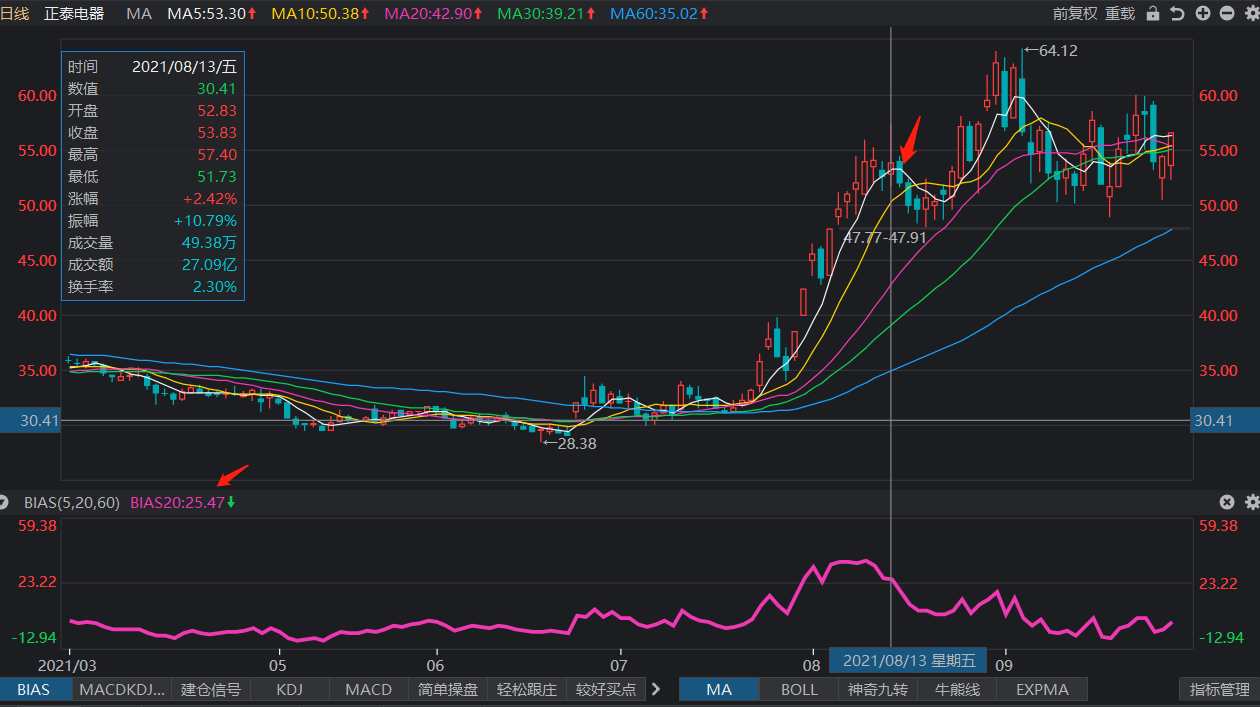Zoom out with top-bar minus icon
The width and height of the screenshot is (1260, 707).
[1226, 14]
